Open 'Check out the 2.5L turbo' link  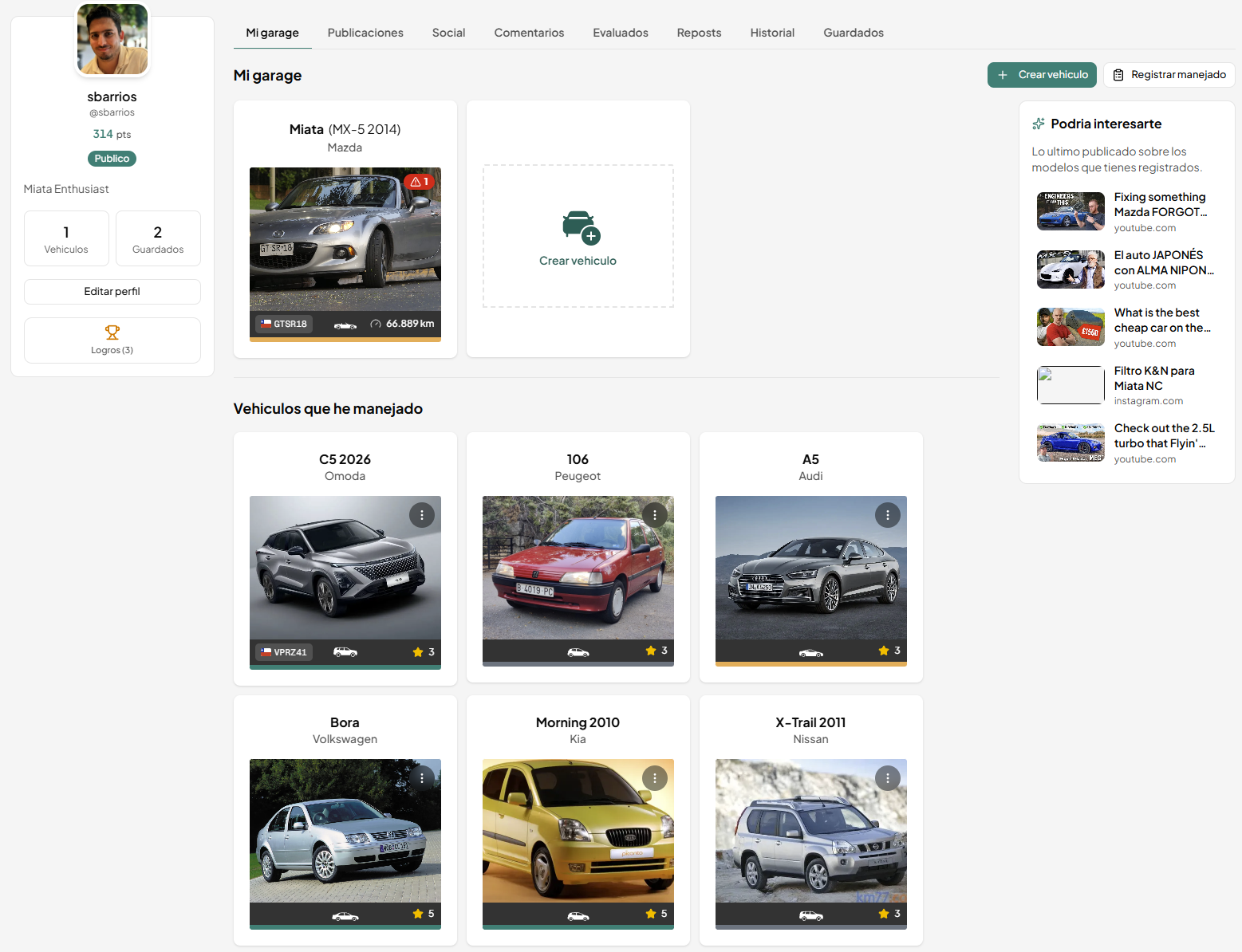(x=1165, y=435)
